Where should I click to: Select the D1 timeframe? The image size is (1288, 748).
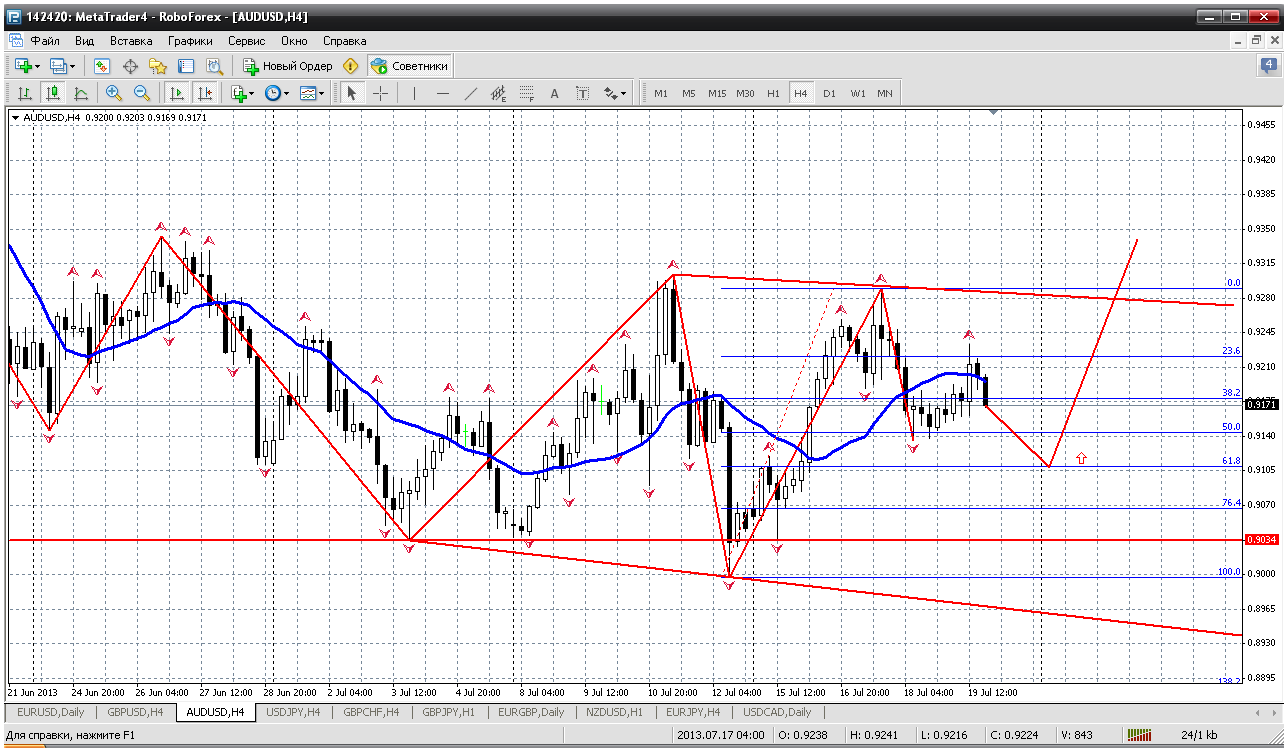[829, 93]
